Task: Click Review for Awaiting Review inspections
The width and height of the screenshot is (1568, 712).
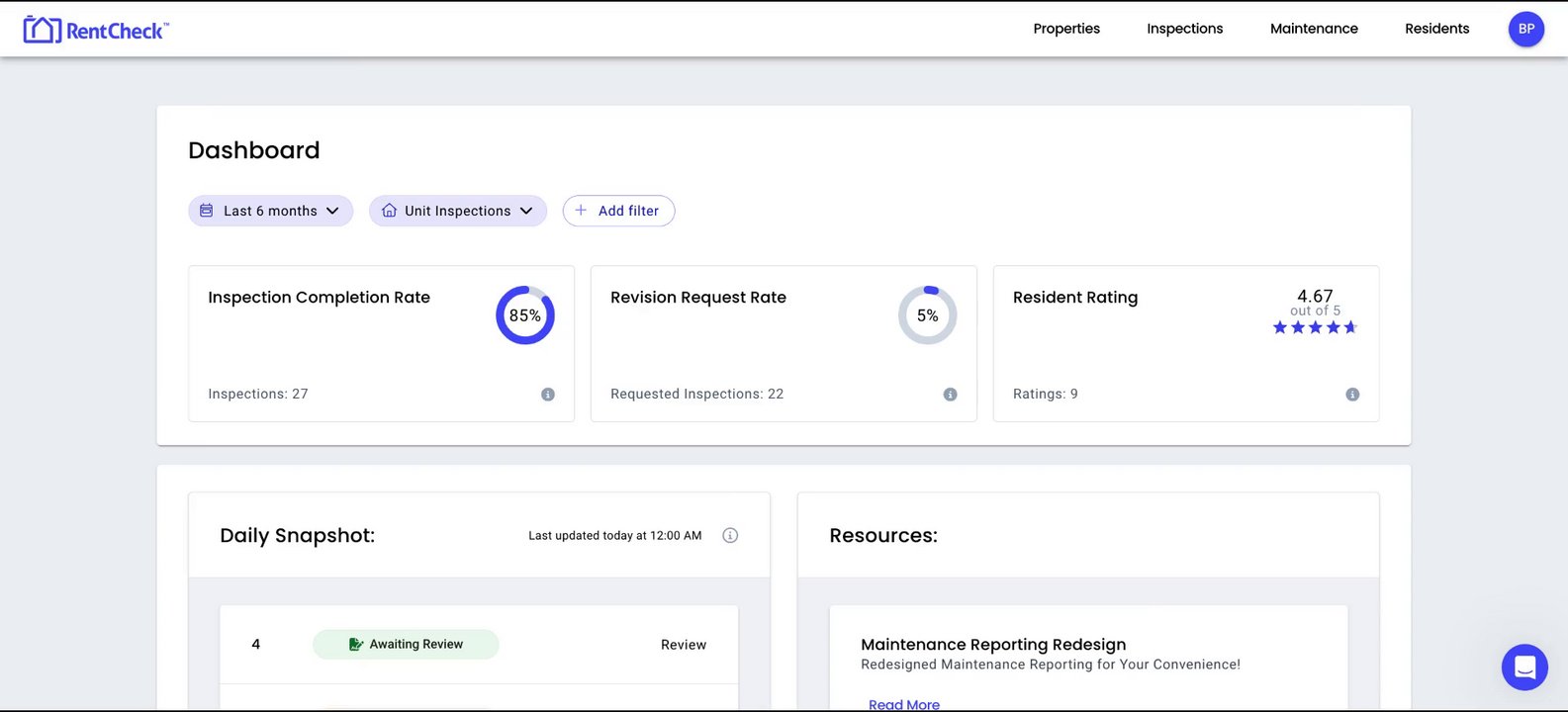Action: [x=684, y=645]
